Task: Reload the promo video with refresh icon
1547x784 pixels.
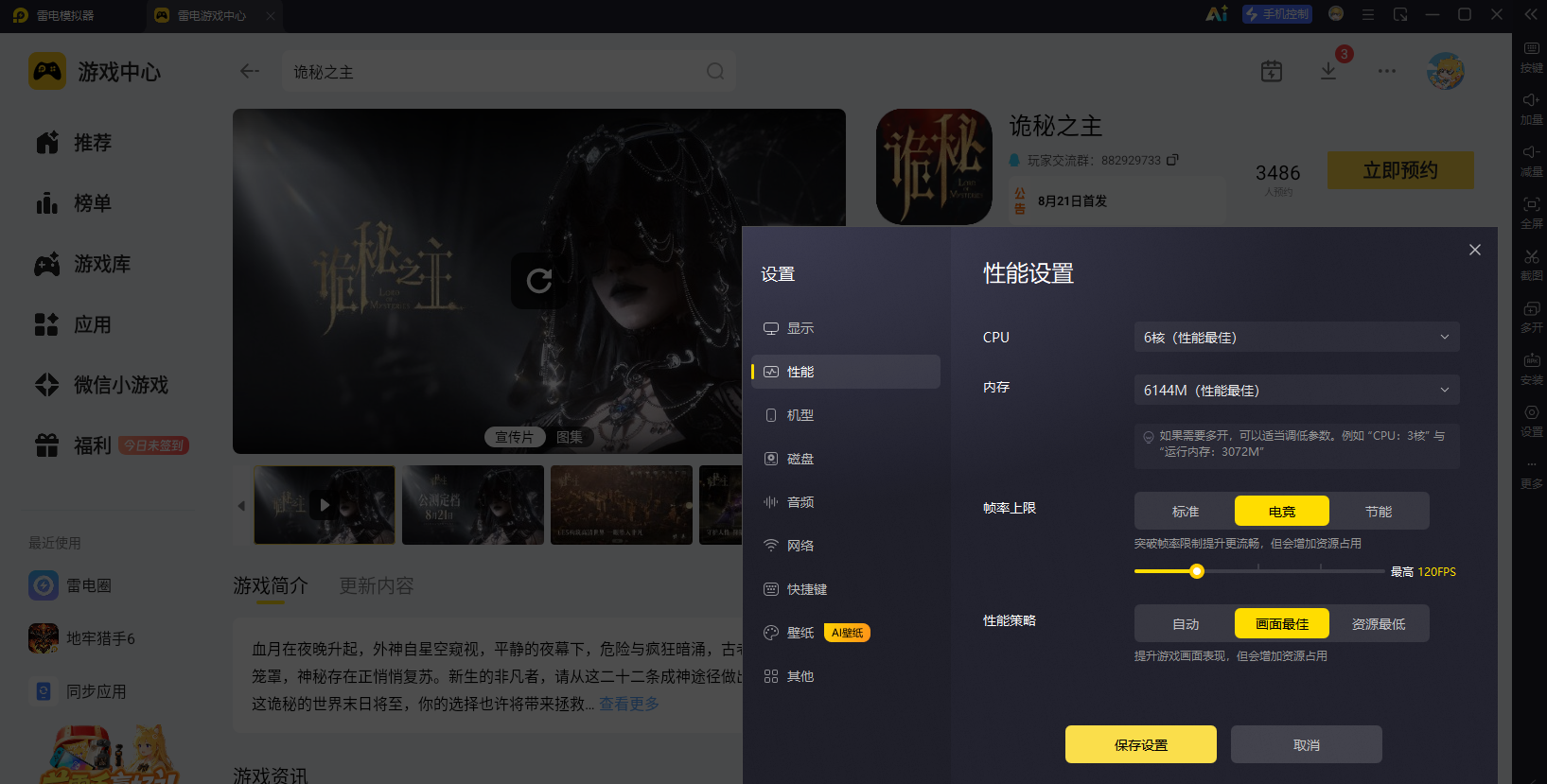Action: 539,281
